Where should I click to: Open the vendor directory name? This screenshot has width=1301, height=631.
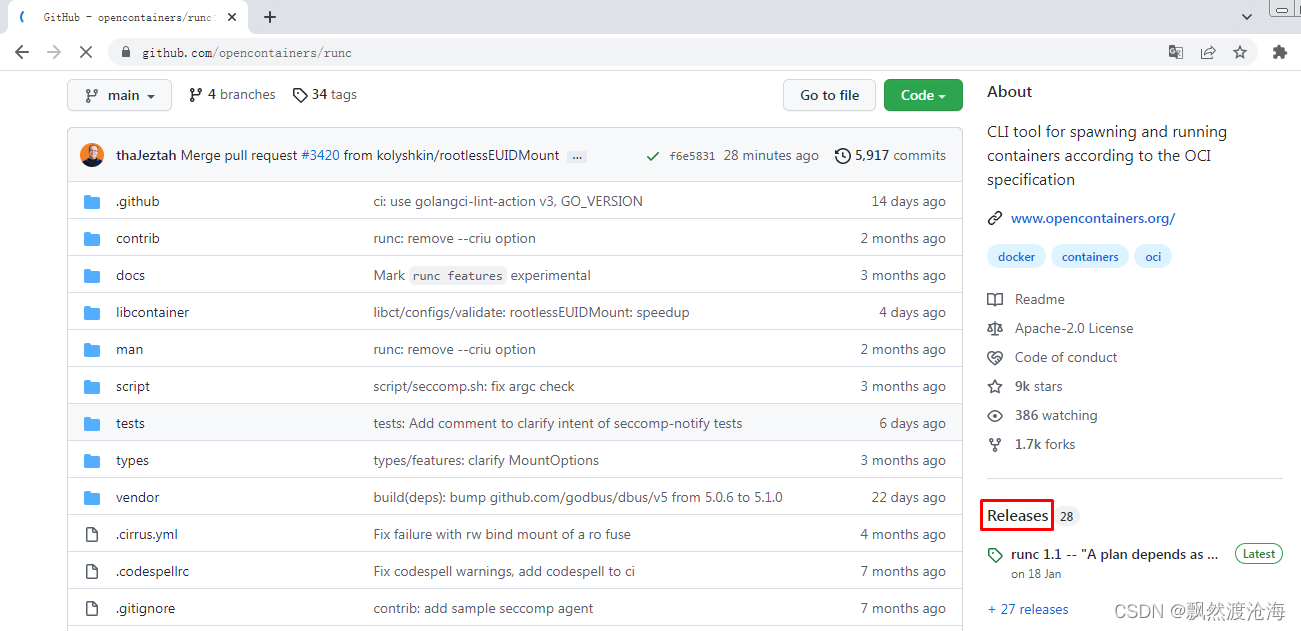137,497
